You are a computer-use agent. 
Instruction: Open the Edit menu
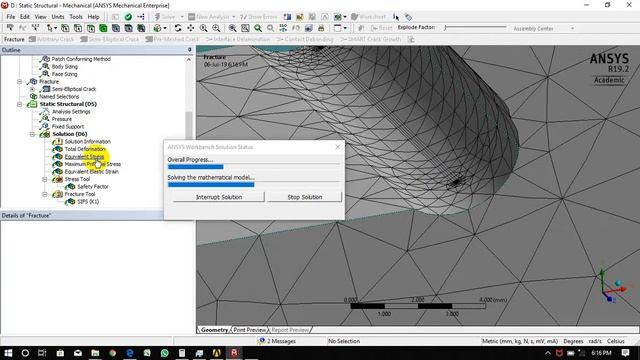click(x=25, y=17)
